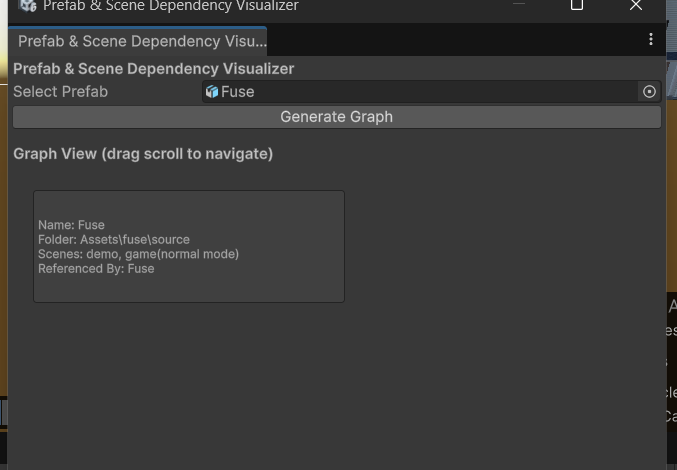Open the object picker for Select Prefab
Viewport: 677px width, 470px height.
[x=650, y=92]
